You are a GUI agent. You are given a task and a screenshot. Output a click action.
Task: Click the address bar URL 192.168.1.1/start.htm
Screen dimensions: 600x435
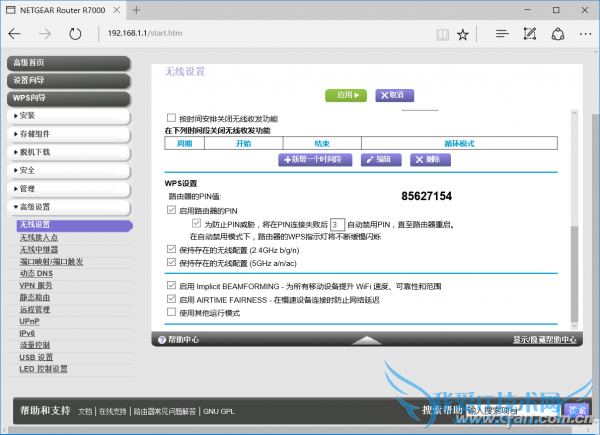click(x=145, y=33)
